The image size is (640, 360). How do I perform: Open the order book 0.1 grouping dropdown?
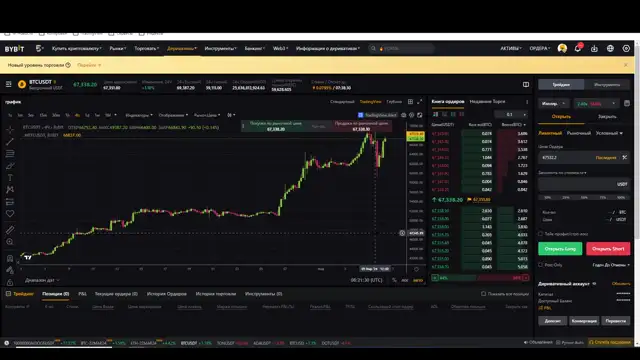click(x=511, y=114)
